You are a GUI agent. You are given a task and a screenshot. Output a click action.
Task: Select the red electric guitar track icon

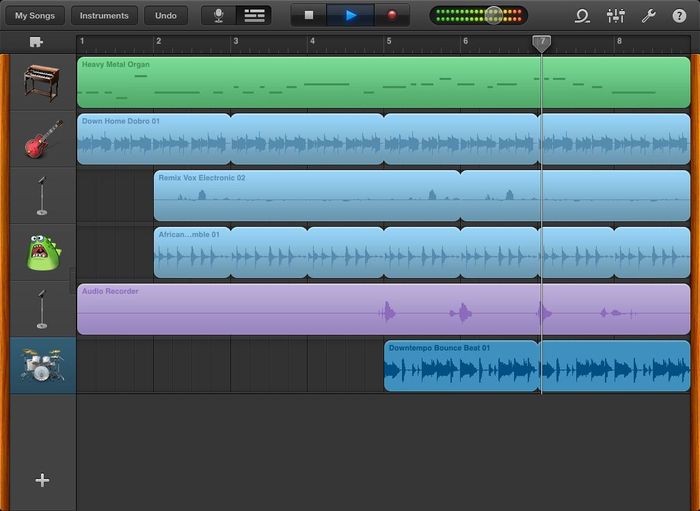point(40,140)
